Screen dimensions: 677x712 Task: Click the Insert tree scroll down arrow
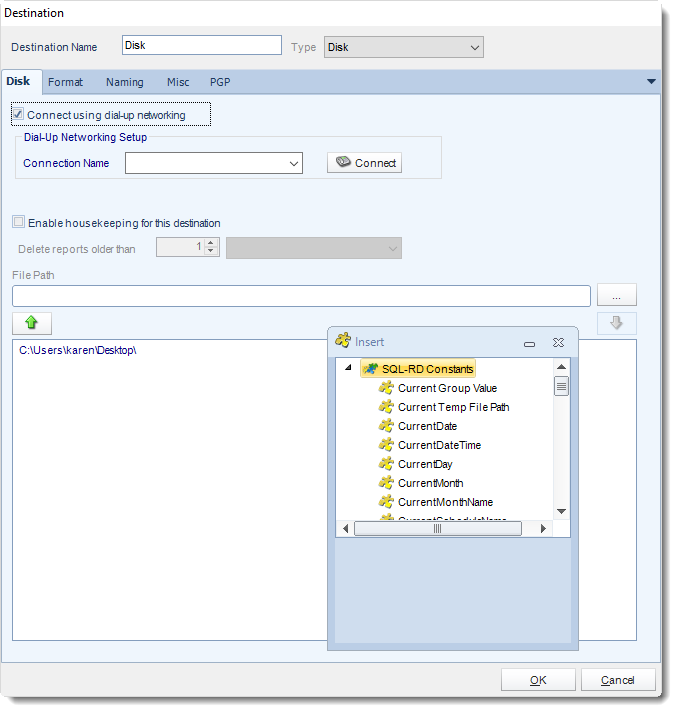[561, 511]
